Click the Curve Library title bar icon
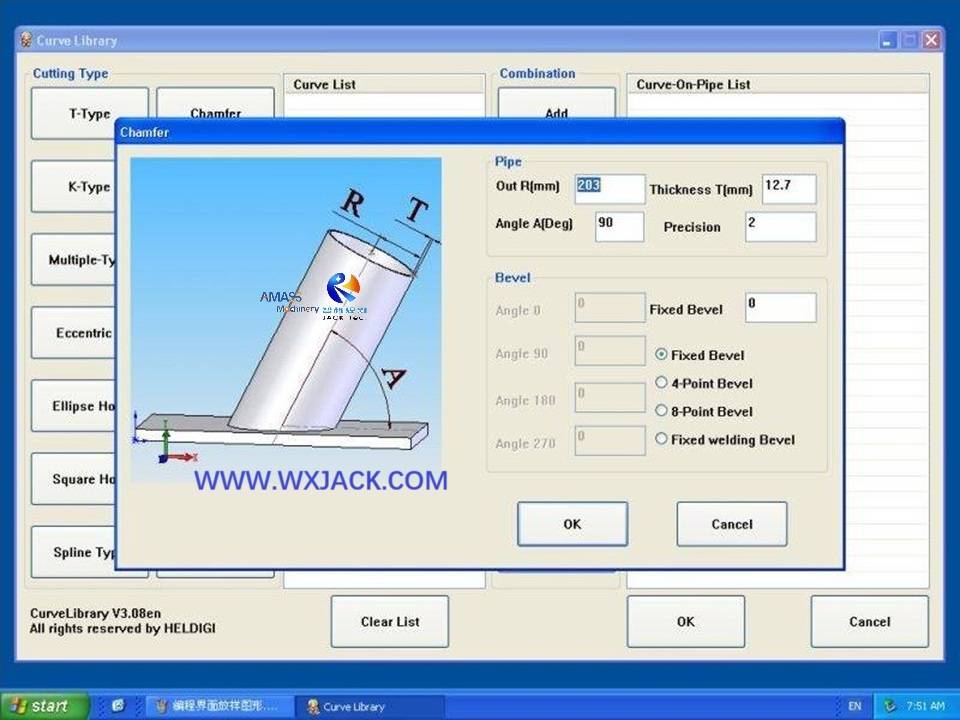 tap(26, 41)
